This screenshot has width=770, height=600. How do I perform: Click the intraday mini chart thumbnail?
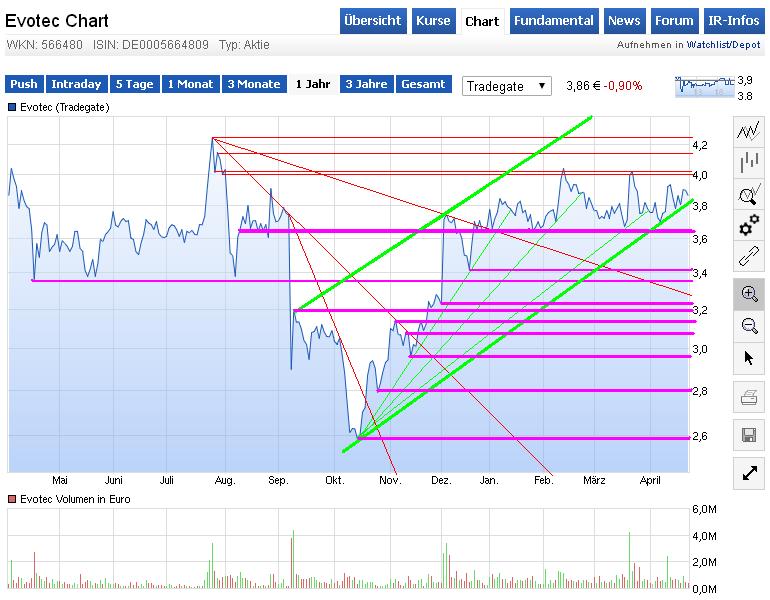(705, 86)
